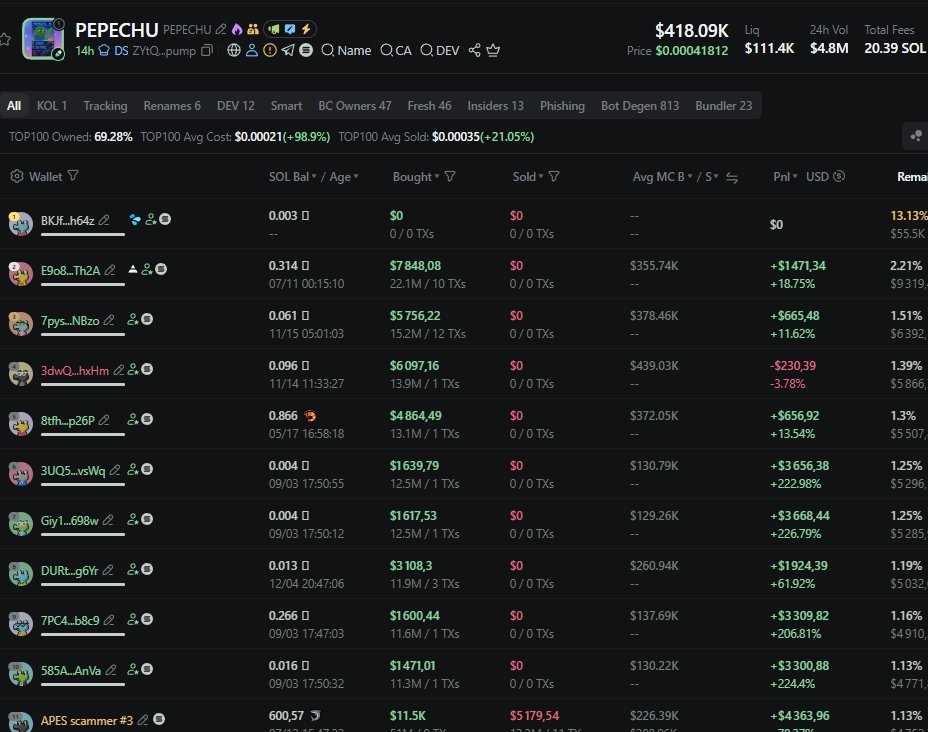Click the yellow lightning bolt icon in header
This screenshot has width=928, height=732.
pyautogui.click(x=306, y=29)
